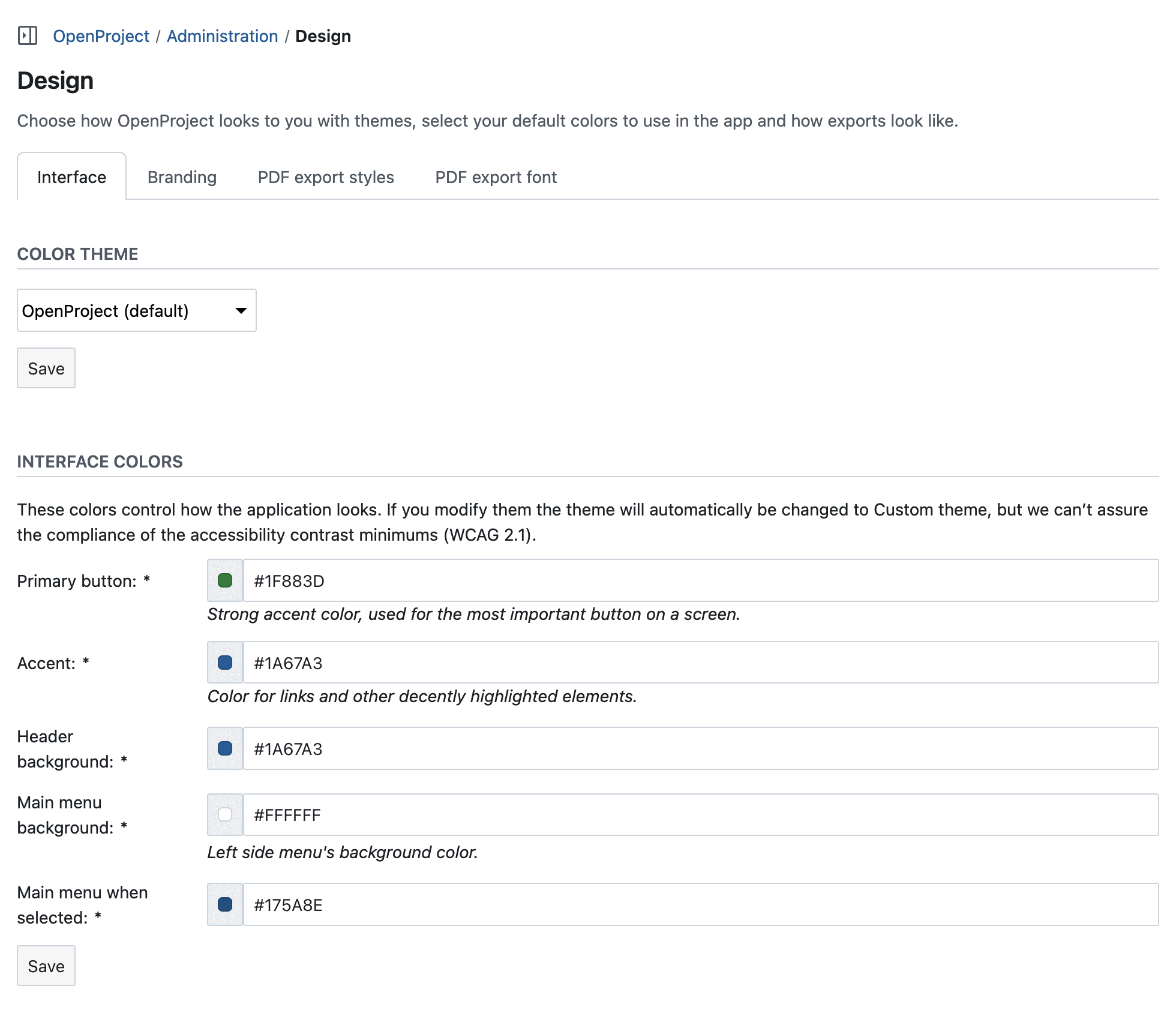Save the interface colors
This screenshot has height=1019, width=1176.
46,966
